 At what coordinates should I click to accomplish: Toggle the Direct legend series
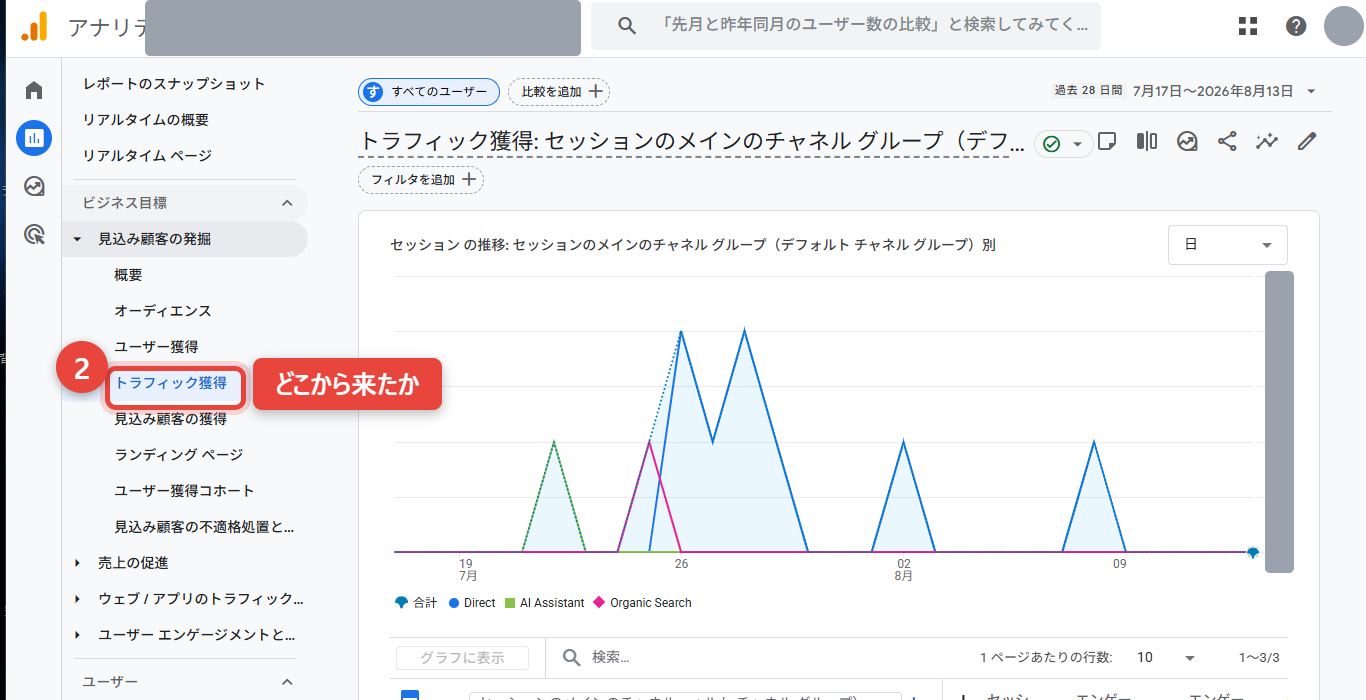tap(472, 603)
